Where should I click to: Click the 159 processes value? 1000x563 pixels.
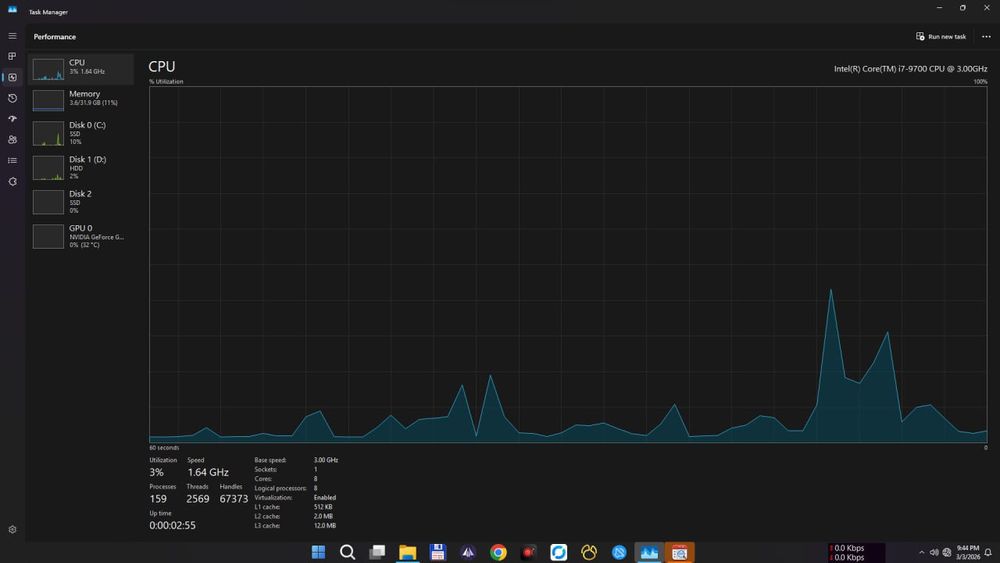click(158, 499)
